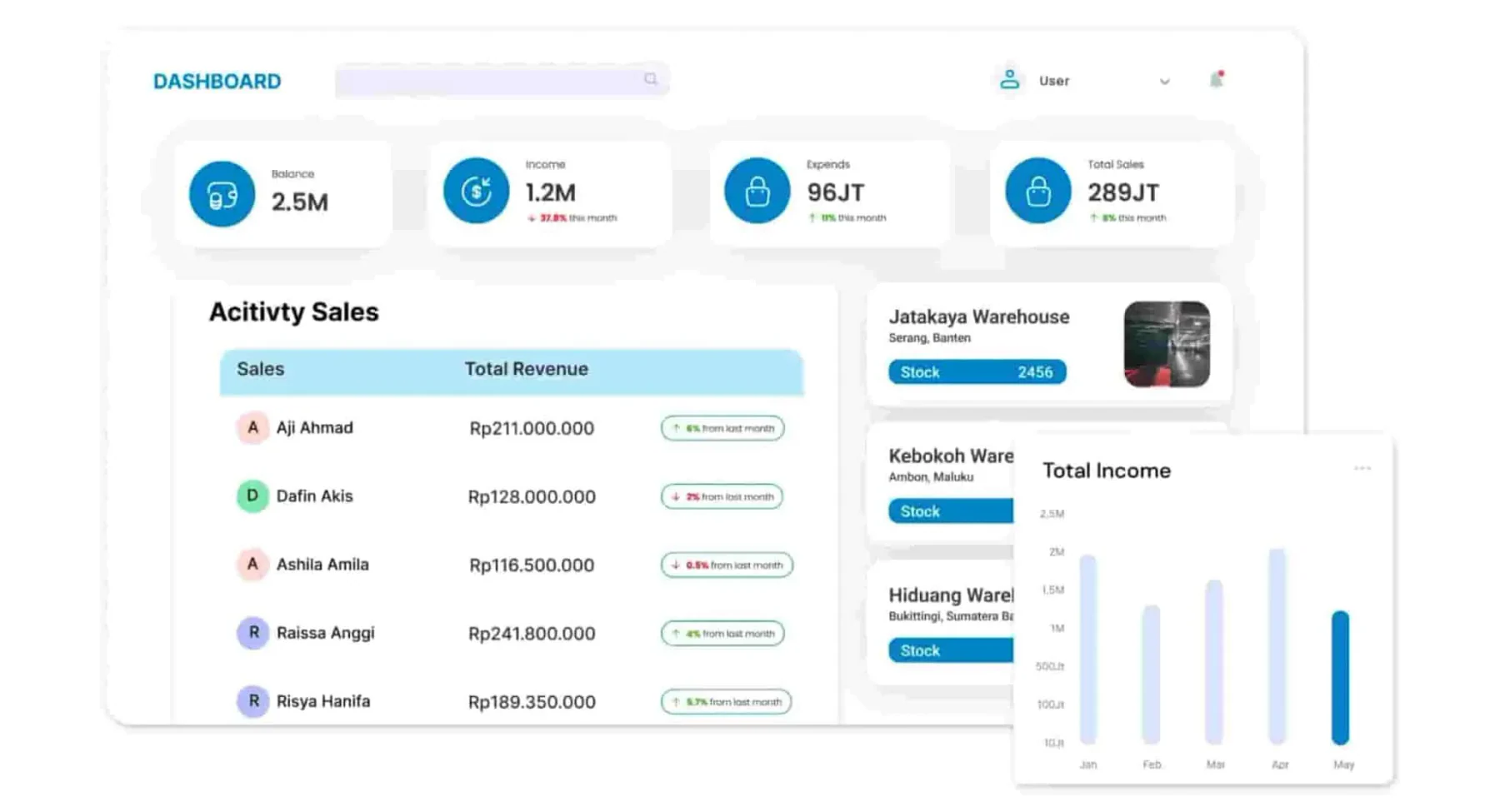The image size is (1500, 812).
Task: Open the notification bell
Action: tap(1216, 80)
